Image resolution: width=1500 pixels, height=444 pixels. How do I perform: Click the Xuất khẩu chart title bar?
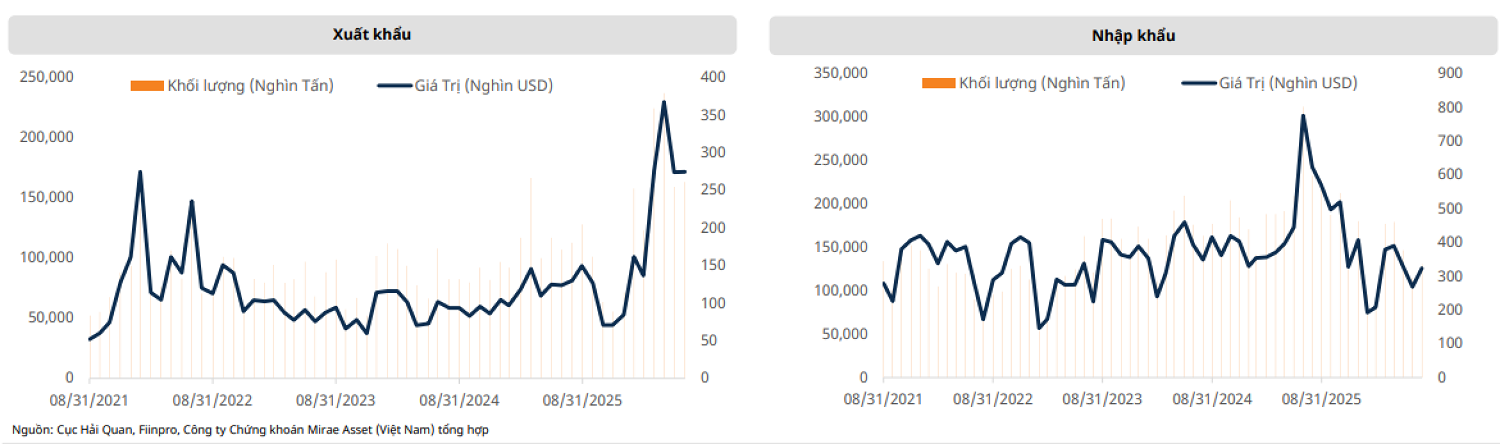point(372,35)
